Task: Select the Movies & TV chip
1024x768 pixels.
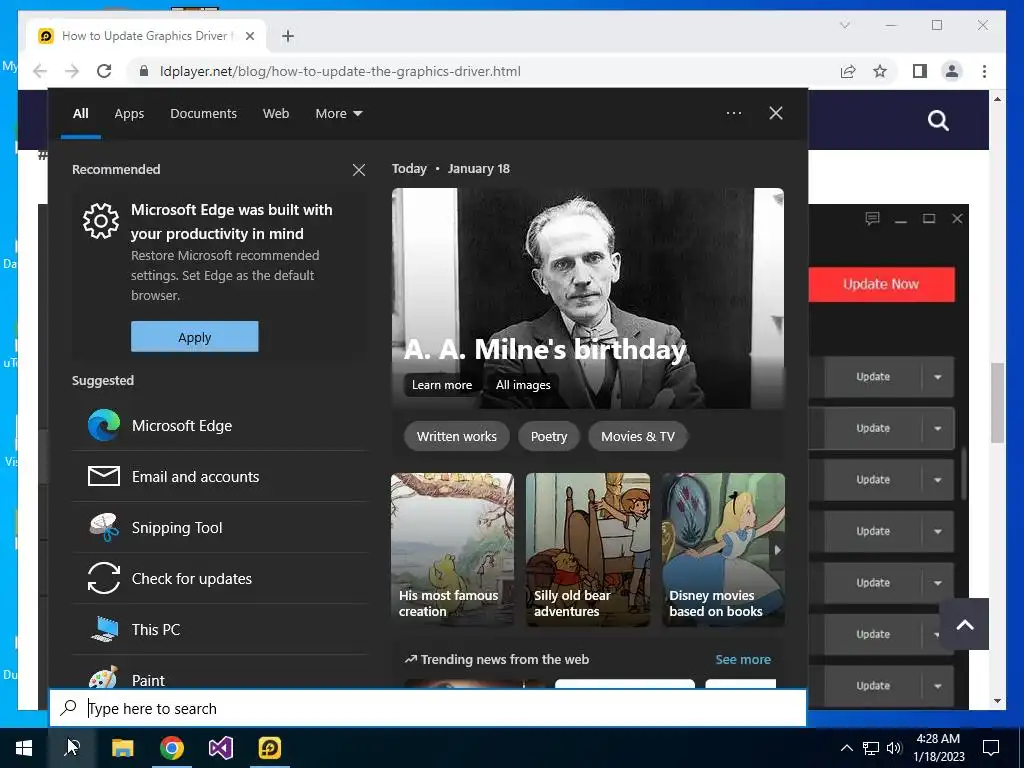Action: point(638,436)
